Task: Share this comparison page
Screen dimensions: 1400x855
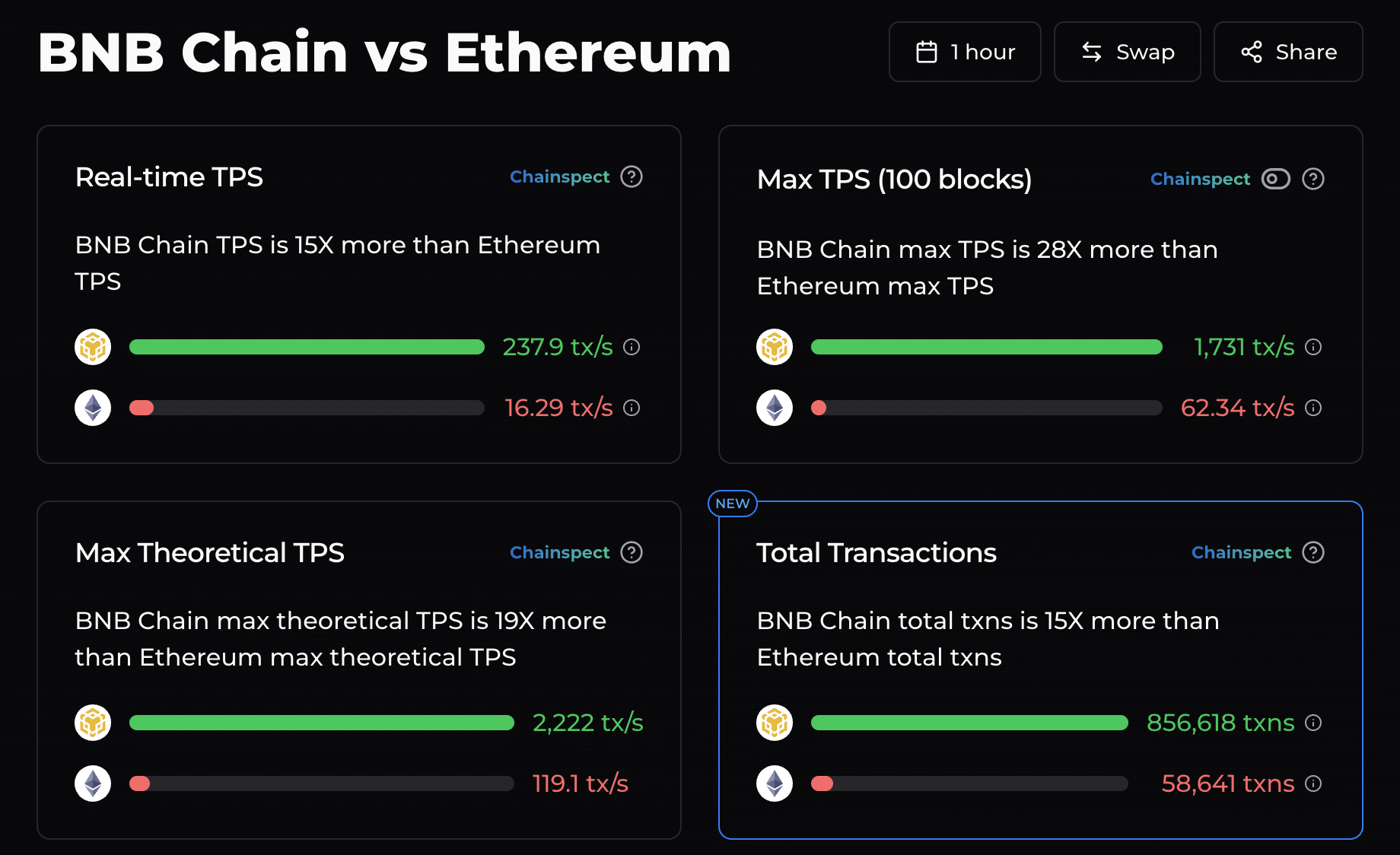Action: tap(1288, 52)
